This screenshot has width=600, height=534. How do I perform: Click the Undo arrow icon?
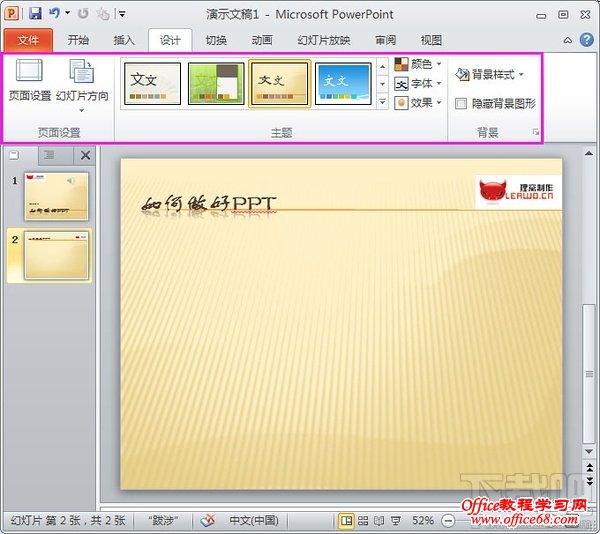pos(54,13)
